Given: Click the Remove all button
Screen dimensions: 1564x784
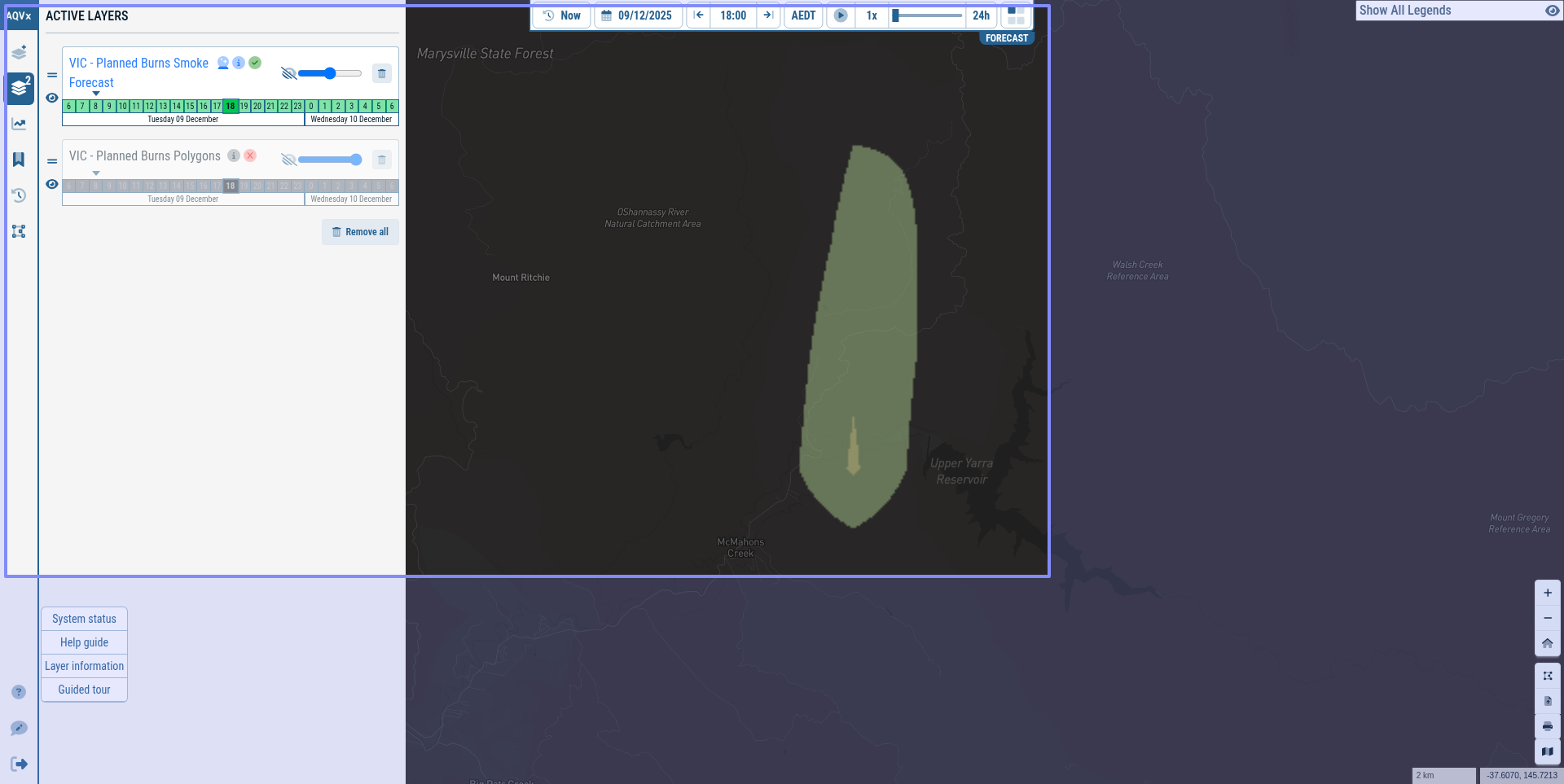Looking at the screenshot, I should click(x=360, y=232).
